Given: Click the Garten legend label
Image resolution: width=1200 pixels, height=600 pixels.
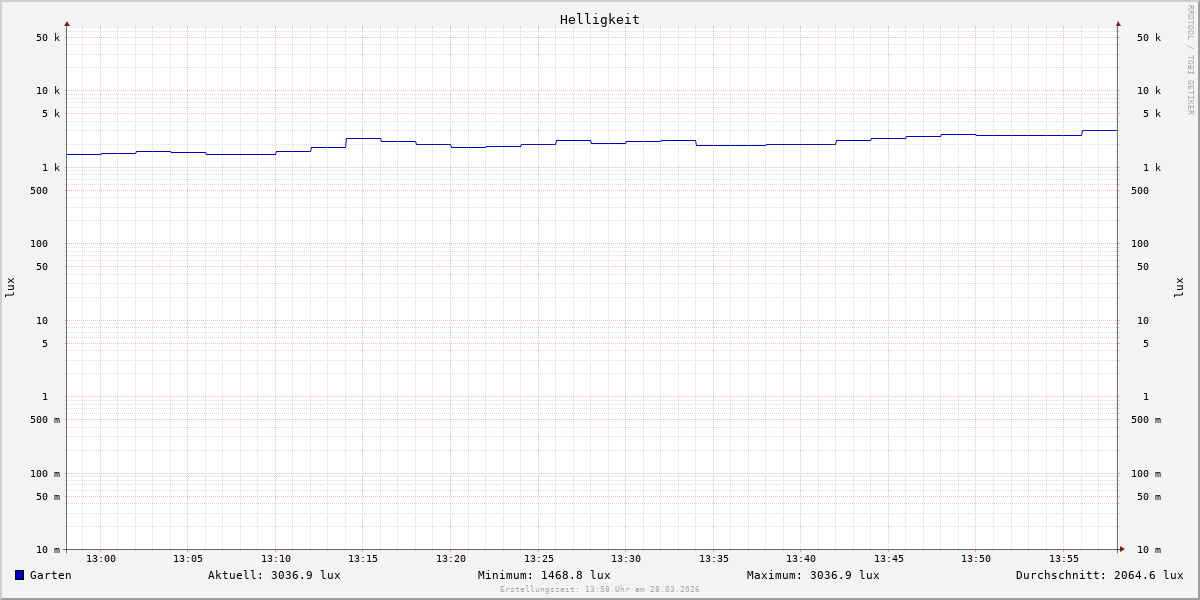Looking at the screenshot, I should pyautogui.click(x=50, y=575).
